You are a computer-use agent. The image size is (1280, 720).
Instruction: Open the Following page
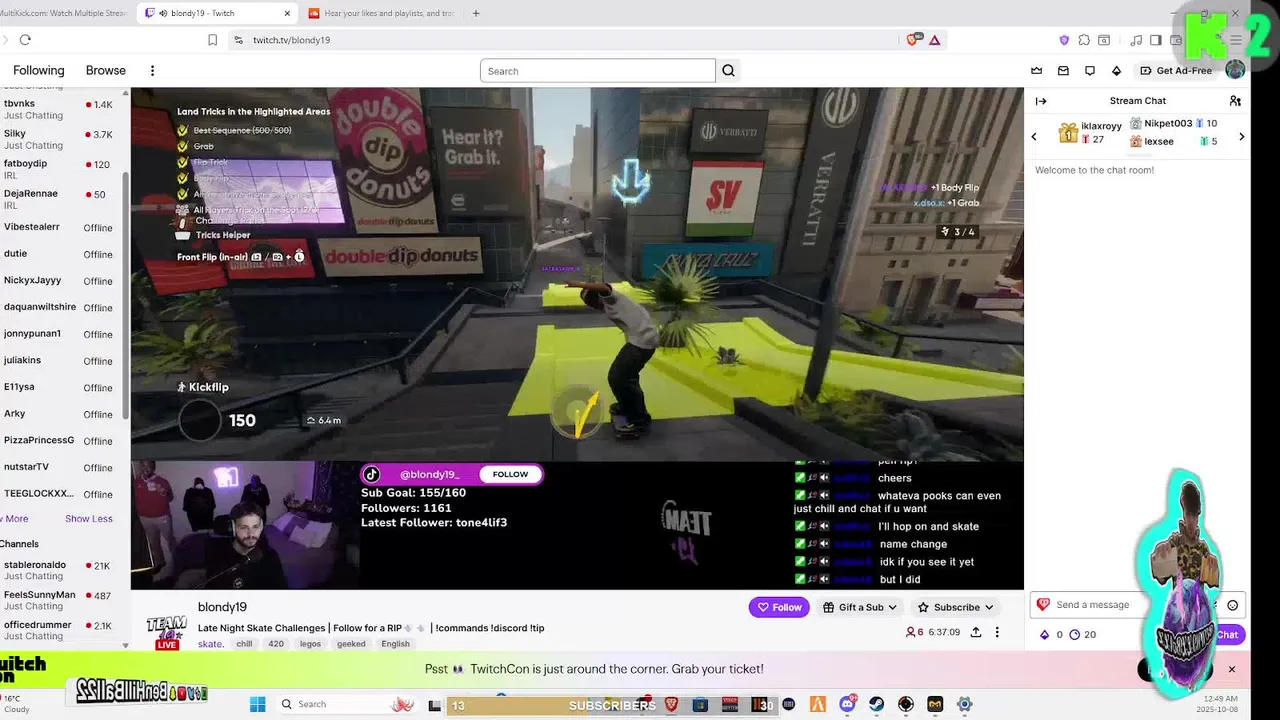(x=38, y=71)
